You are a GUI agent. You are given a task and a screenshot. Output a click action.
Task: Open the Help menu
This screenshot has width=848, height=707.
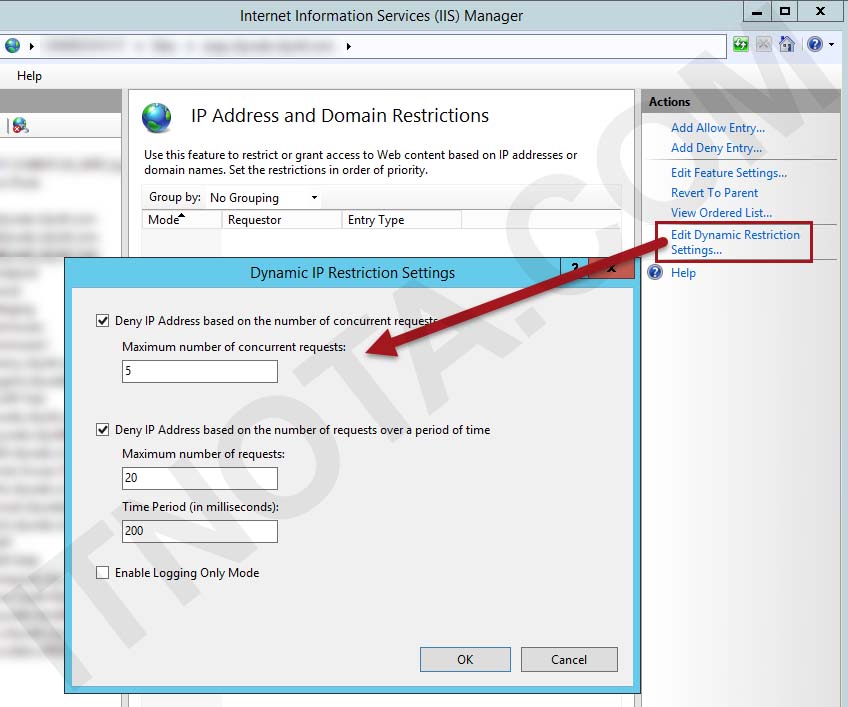tap(29, 76)
